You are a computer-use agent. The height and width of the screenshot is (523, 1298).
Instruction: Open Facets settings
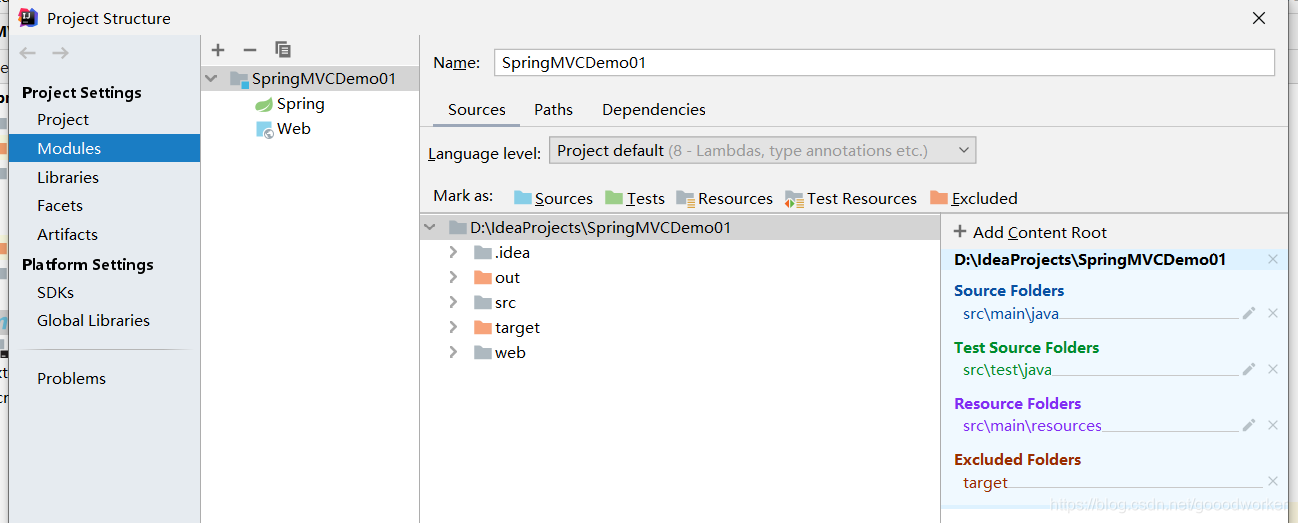click(60, 205)
